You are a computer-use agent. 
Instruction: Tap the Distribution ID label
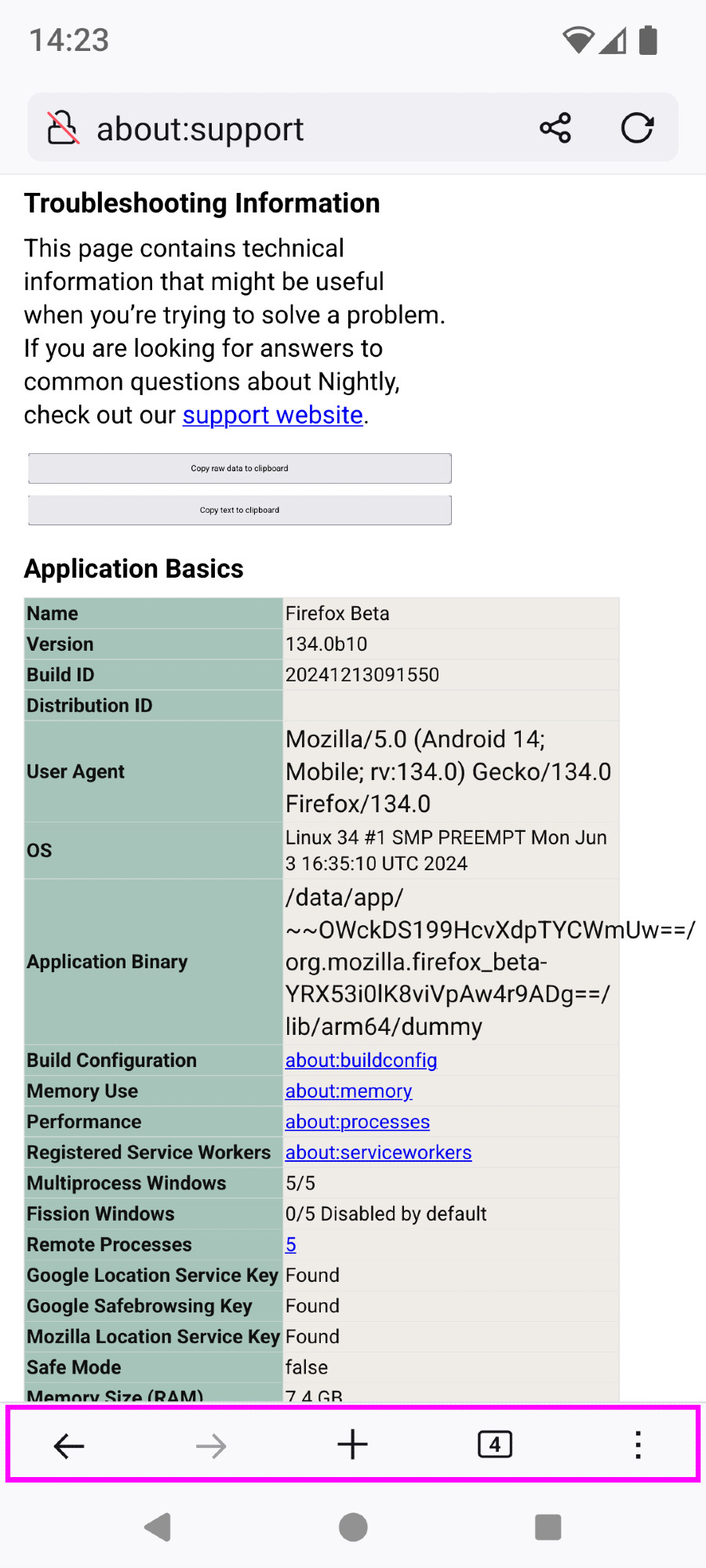(89, 705)
